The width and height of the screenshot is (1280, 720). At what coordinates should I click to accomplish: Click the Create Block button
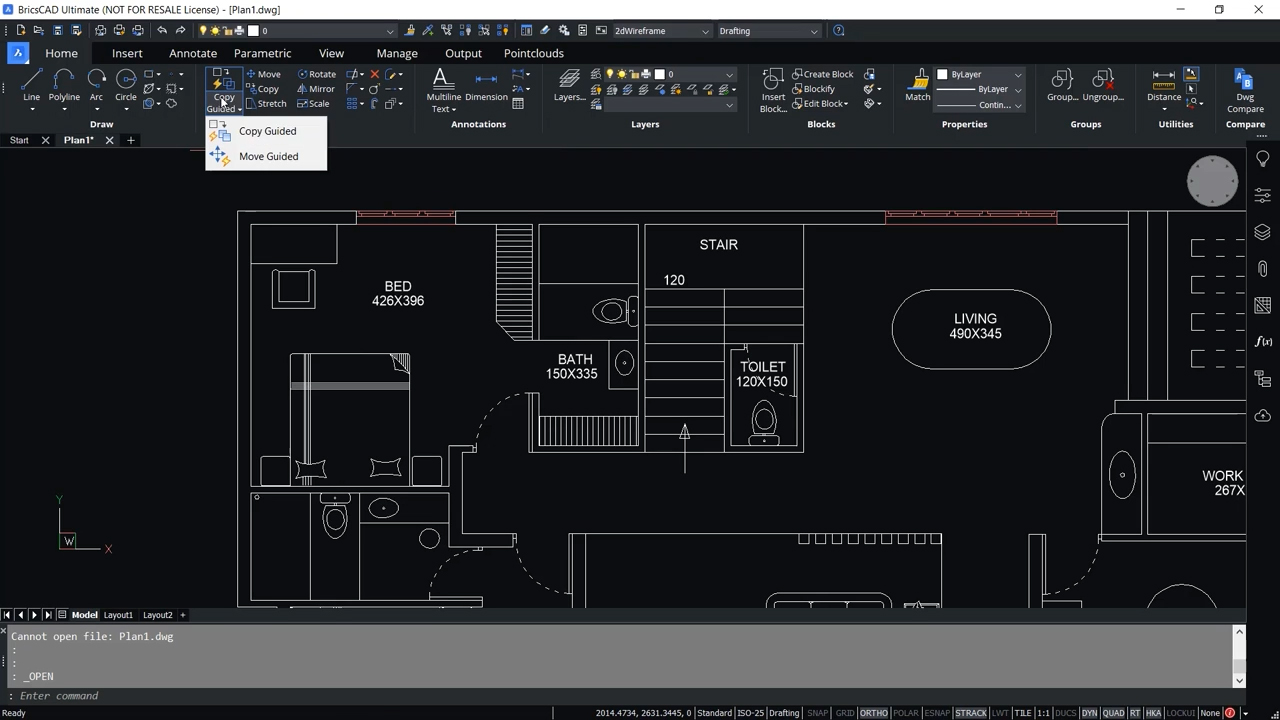[824, 73]
